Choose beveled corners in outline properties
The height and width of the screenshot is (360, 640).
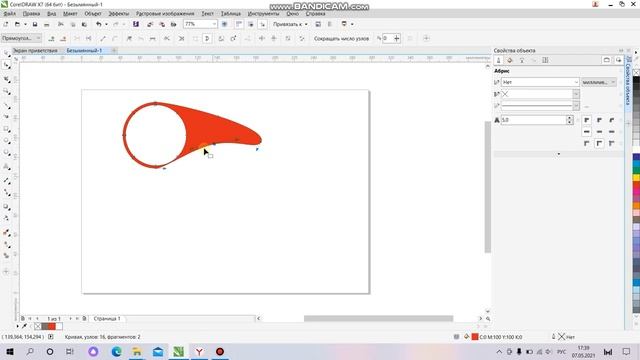pos(611,120)
